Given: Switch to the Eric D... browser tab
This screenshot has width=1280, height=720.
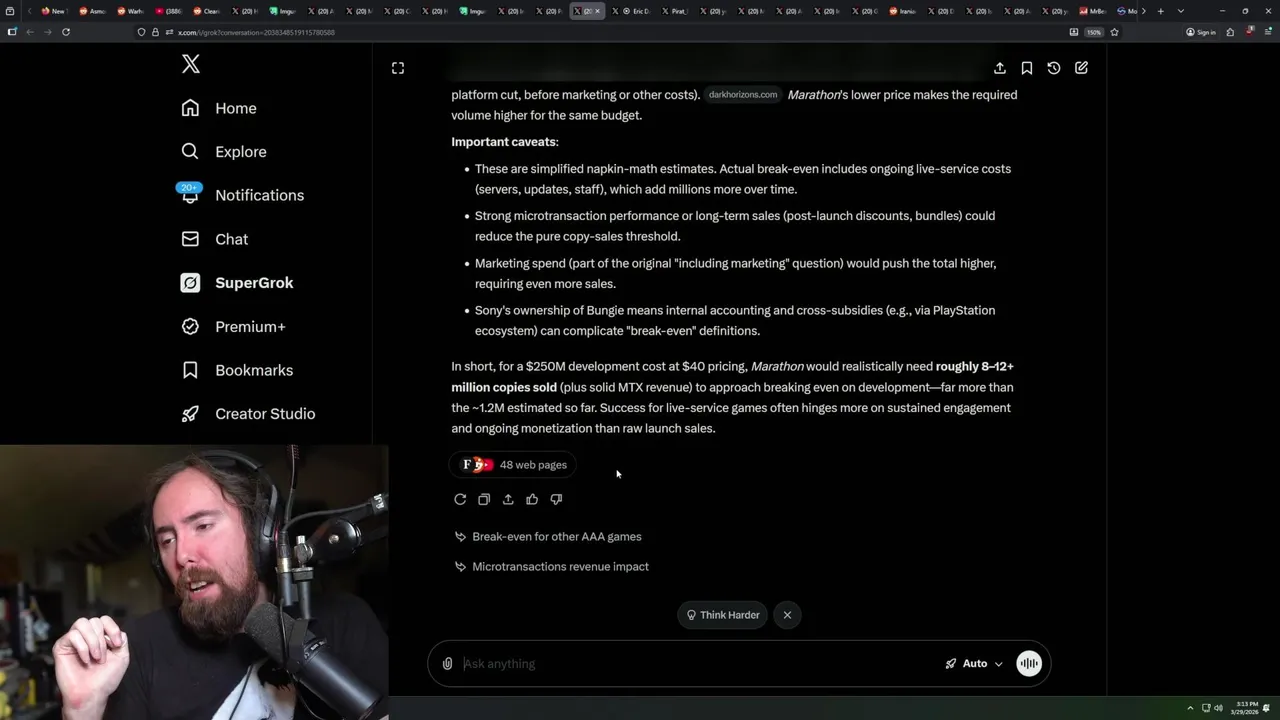Looking at the screenshot, I should [x=631, y=11].
